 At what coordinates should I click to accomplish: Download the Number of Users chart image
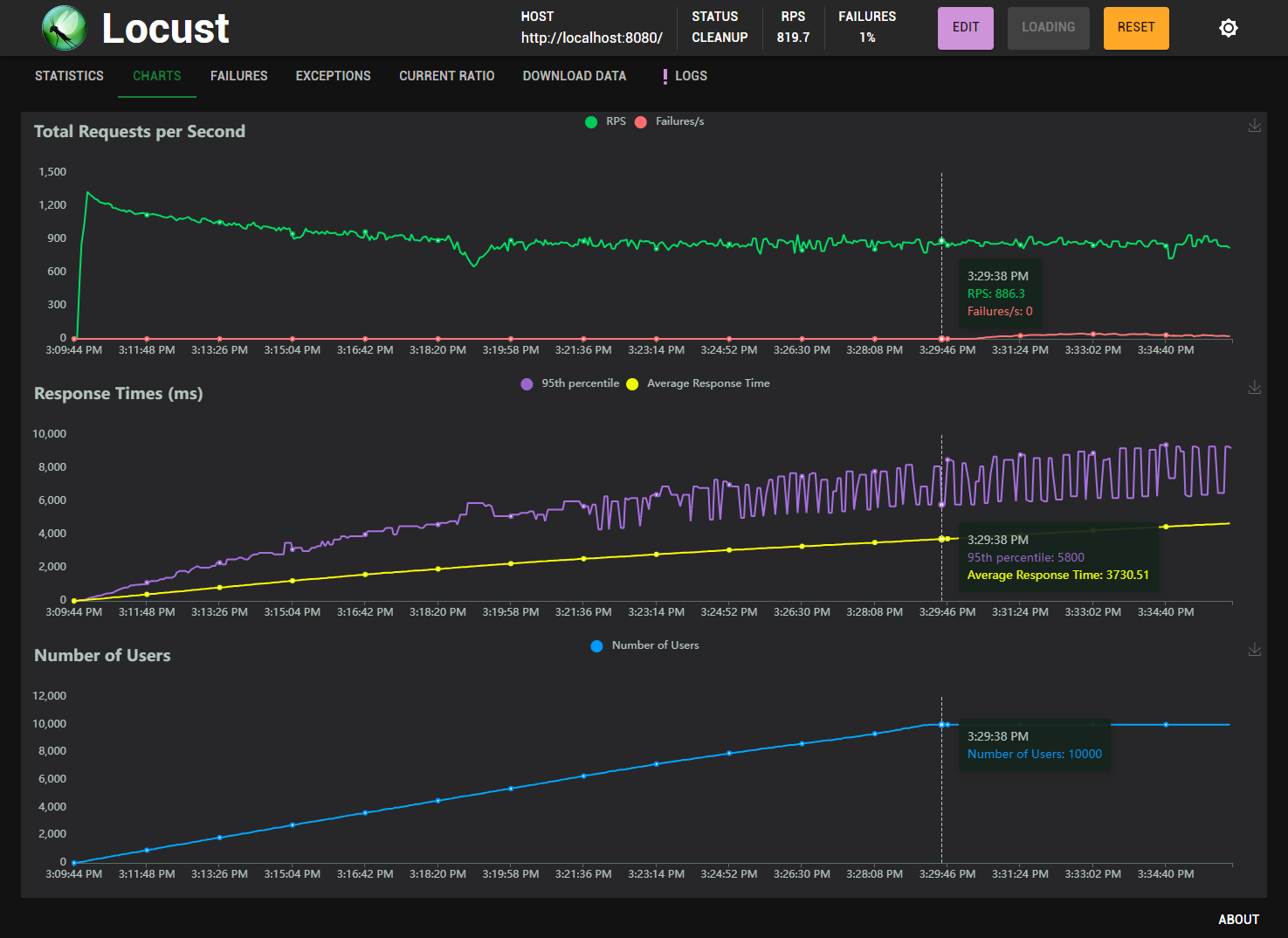1254,650
